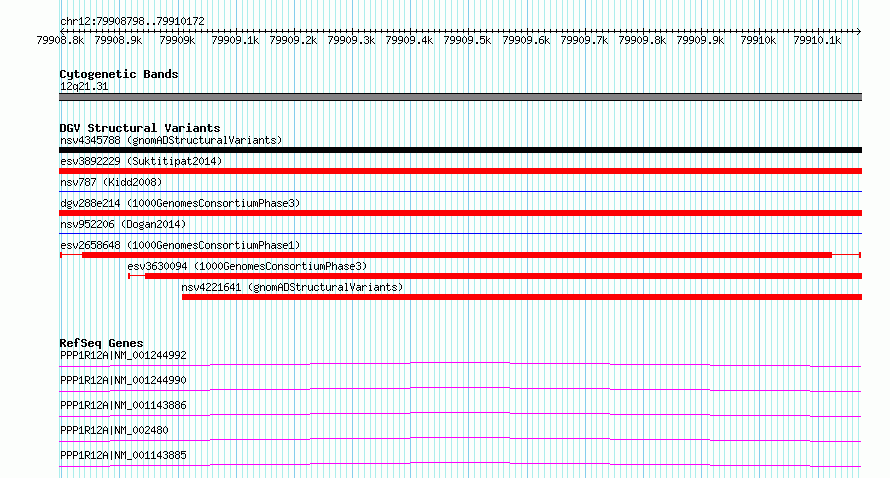The width and height of the screenshot is (890, 478).
Task: Click the red dgv288e214 variant bar
Action: (x=460, y=213)
